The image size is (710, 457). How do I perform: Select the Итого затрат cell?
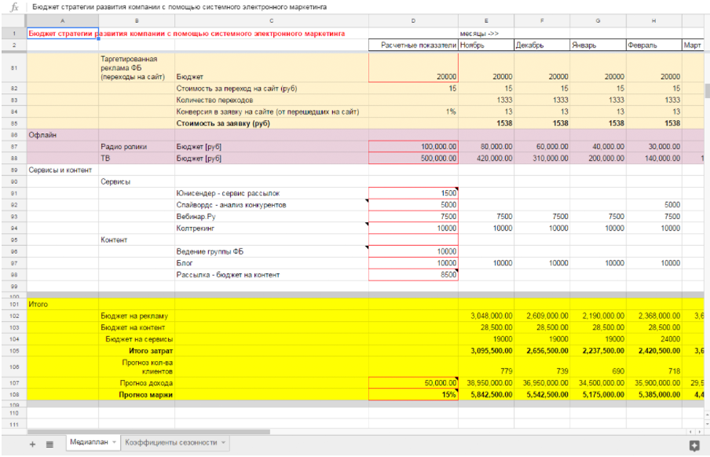[137, 351]
